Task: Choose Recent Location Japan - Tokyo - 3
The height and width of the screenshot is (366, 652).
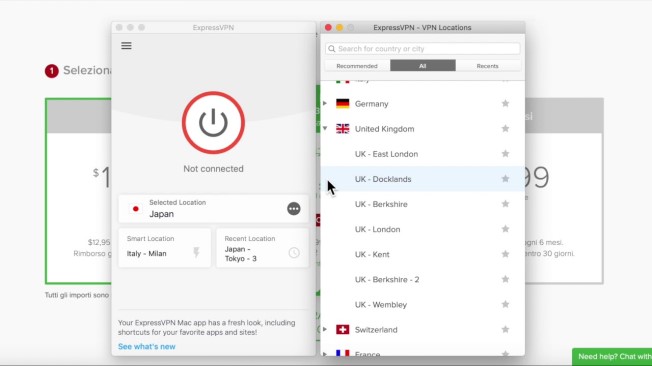Action: coord(262,248)
